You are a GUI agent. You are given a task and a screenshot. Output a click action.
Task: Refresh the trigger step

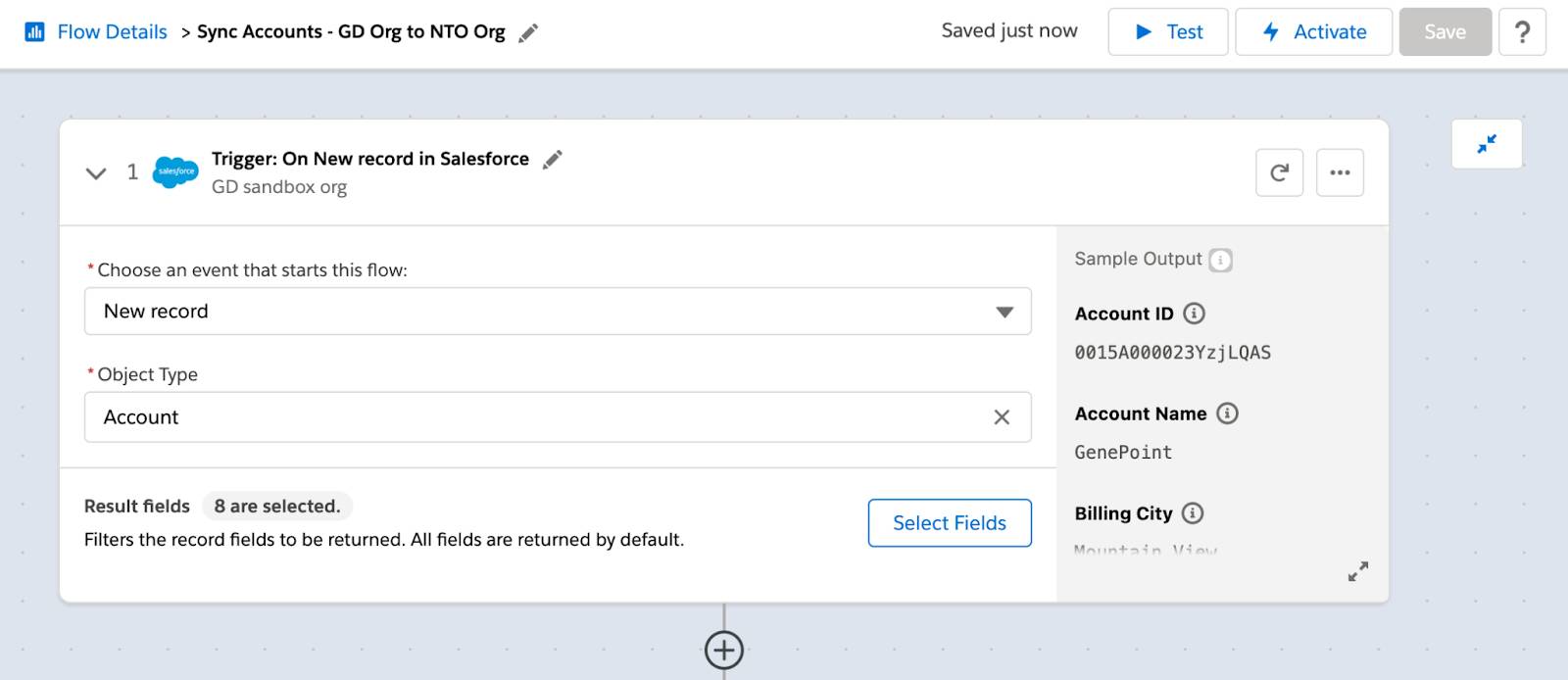(1279, 172)
